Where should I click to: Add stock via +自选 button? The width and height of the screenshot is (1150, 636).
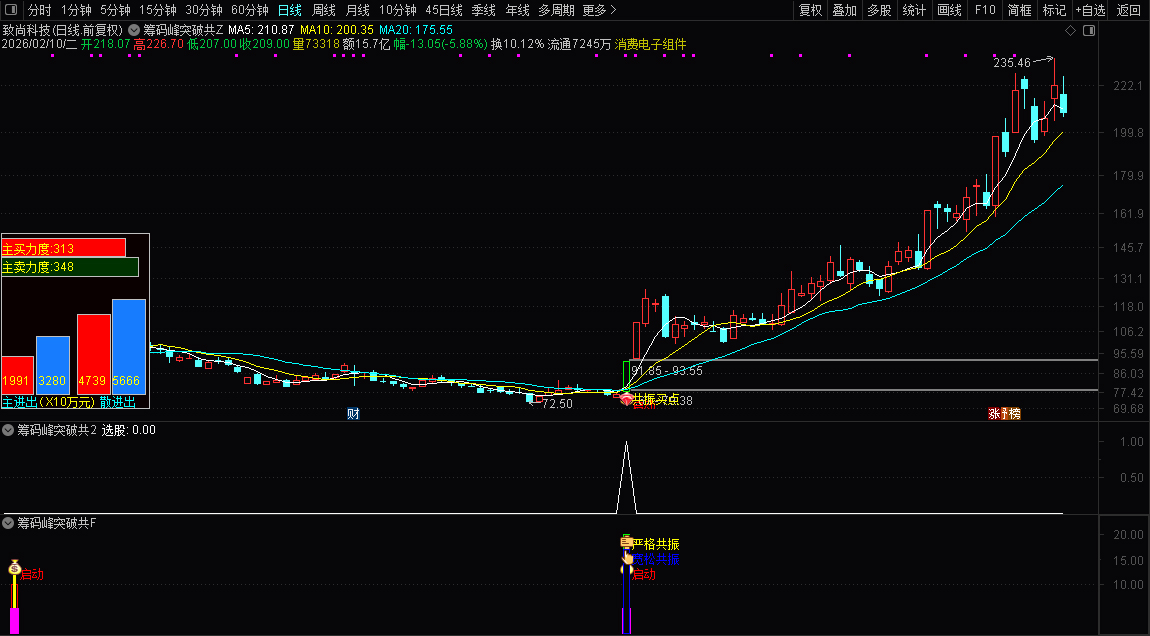(x=1091, y=10)
